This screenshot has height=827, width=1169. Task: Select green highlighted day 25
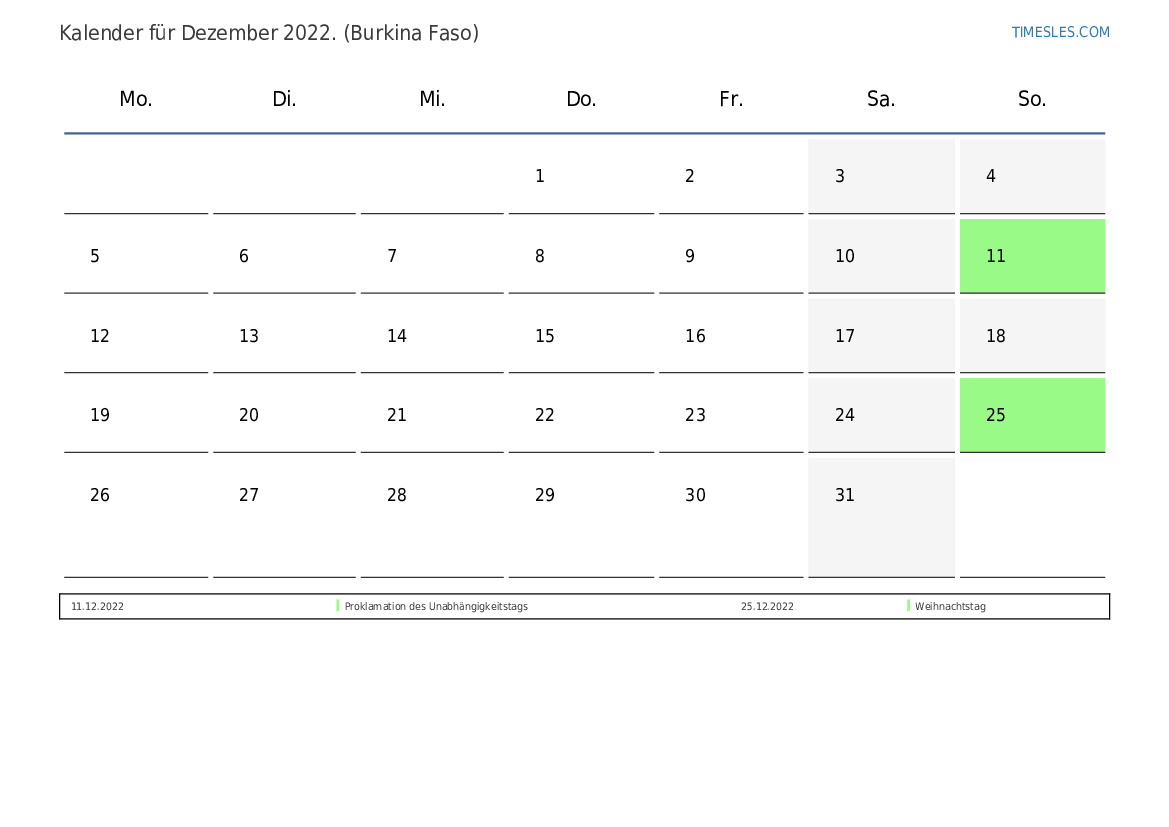coord(1032,415)
